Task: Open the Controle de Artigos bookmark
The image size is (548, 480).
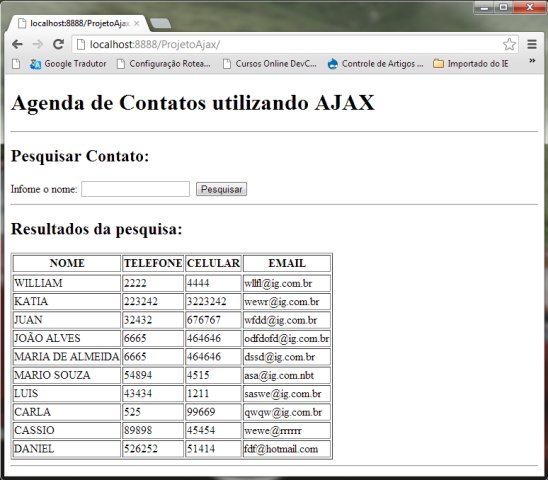Action: (375, 64)
